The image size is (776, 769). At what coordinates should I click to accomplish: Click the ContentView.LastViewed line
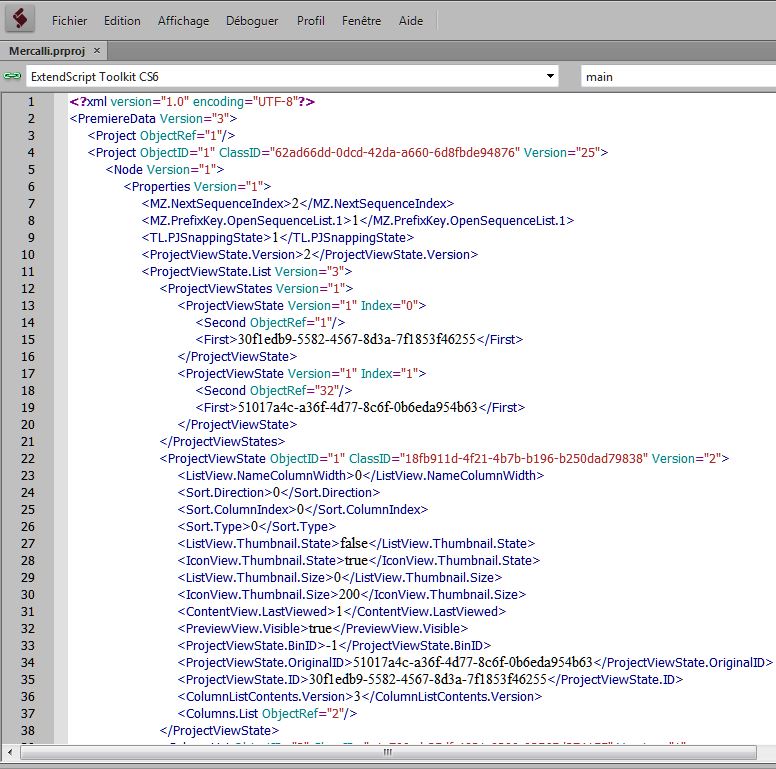[342, 612]
